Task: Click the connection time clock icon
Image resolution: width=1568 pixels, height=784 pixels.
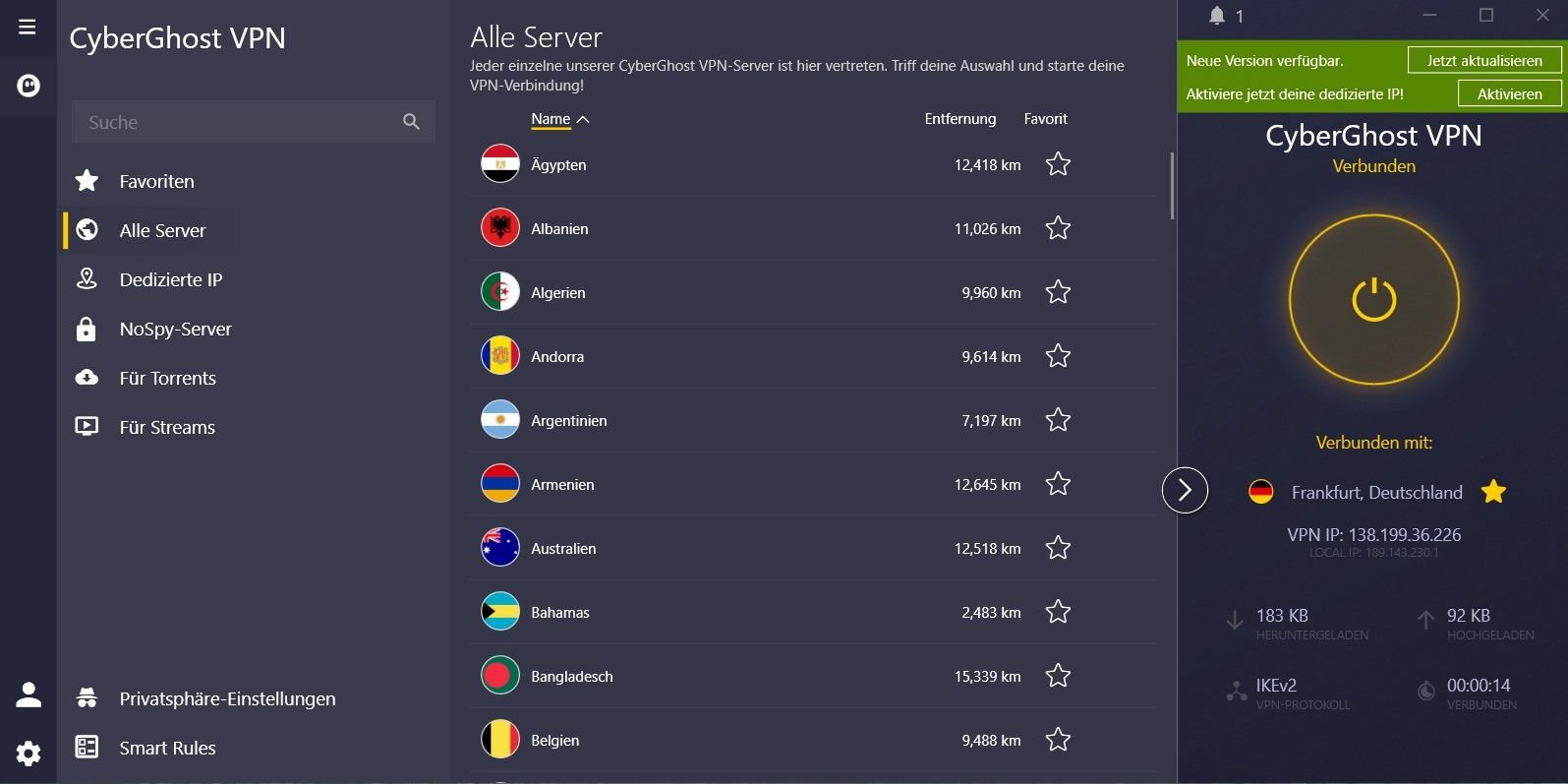Action: pyautogui.click(x=1426, y=692)
